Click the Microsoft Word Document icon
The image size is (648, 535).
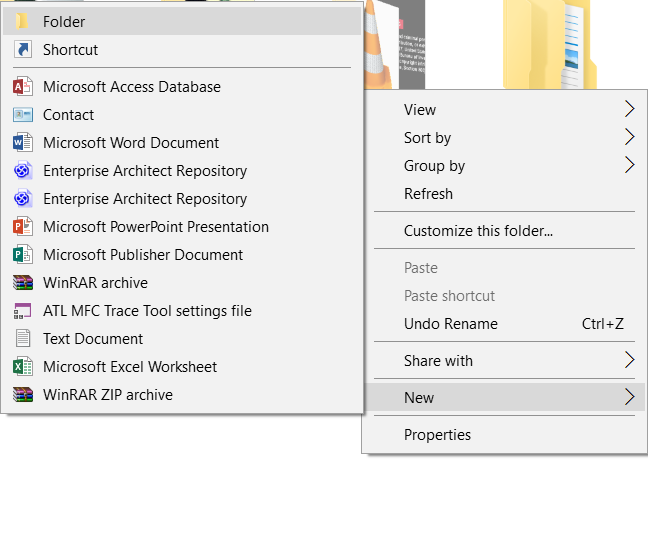coord(23,143)
